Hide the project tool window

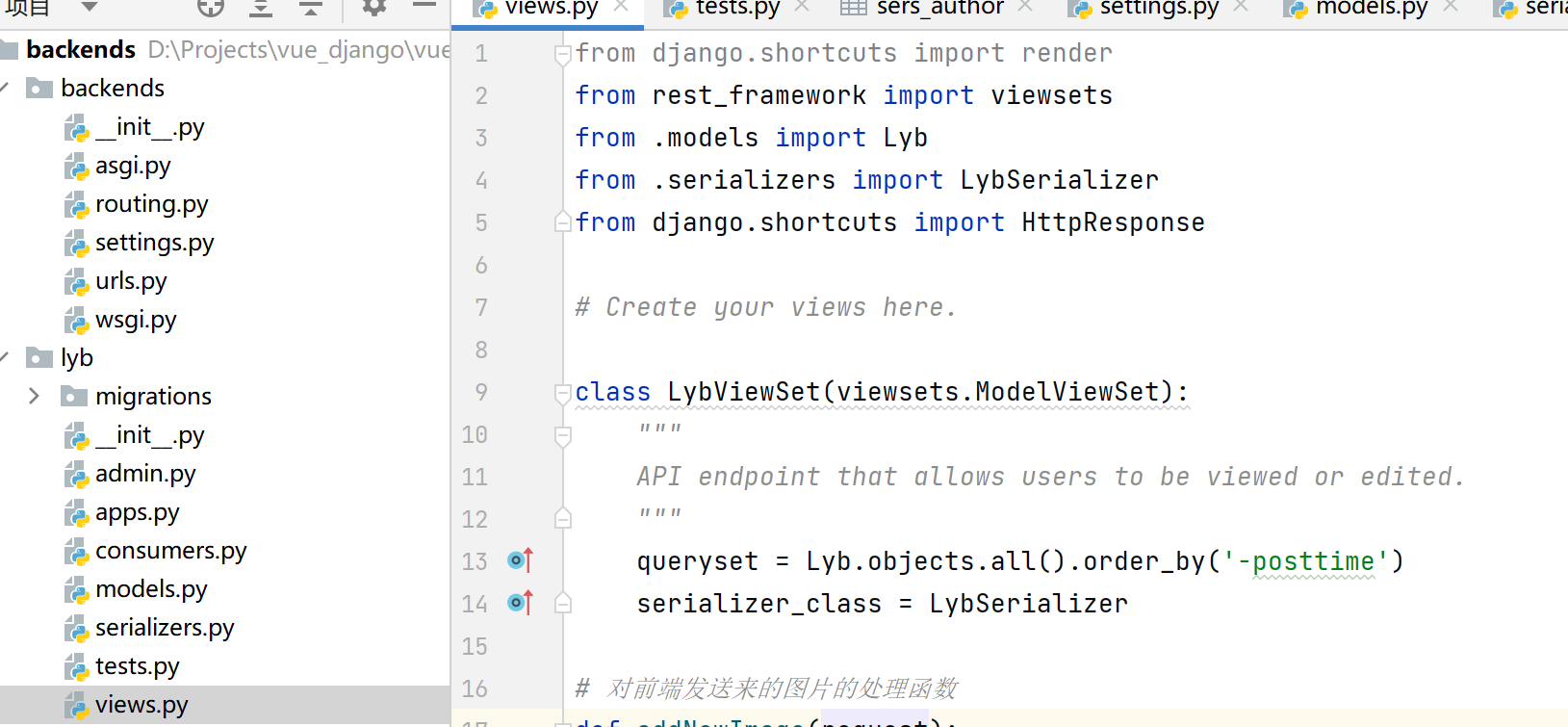click(x=424, y=6)
